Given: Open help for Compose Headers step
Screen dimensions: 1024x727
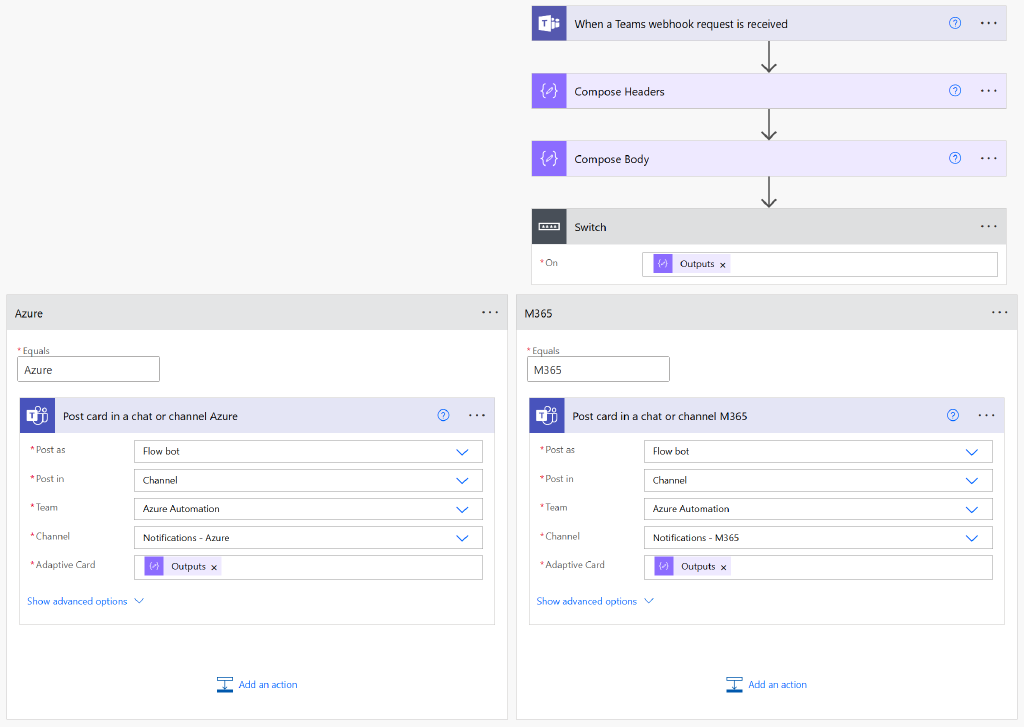Looking at the screenshot, I should tap(955, 91).
